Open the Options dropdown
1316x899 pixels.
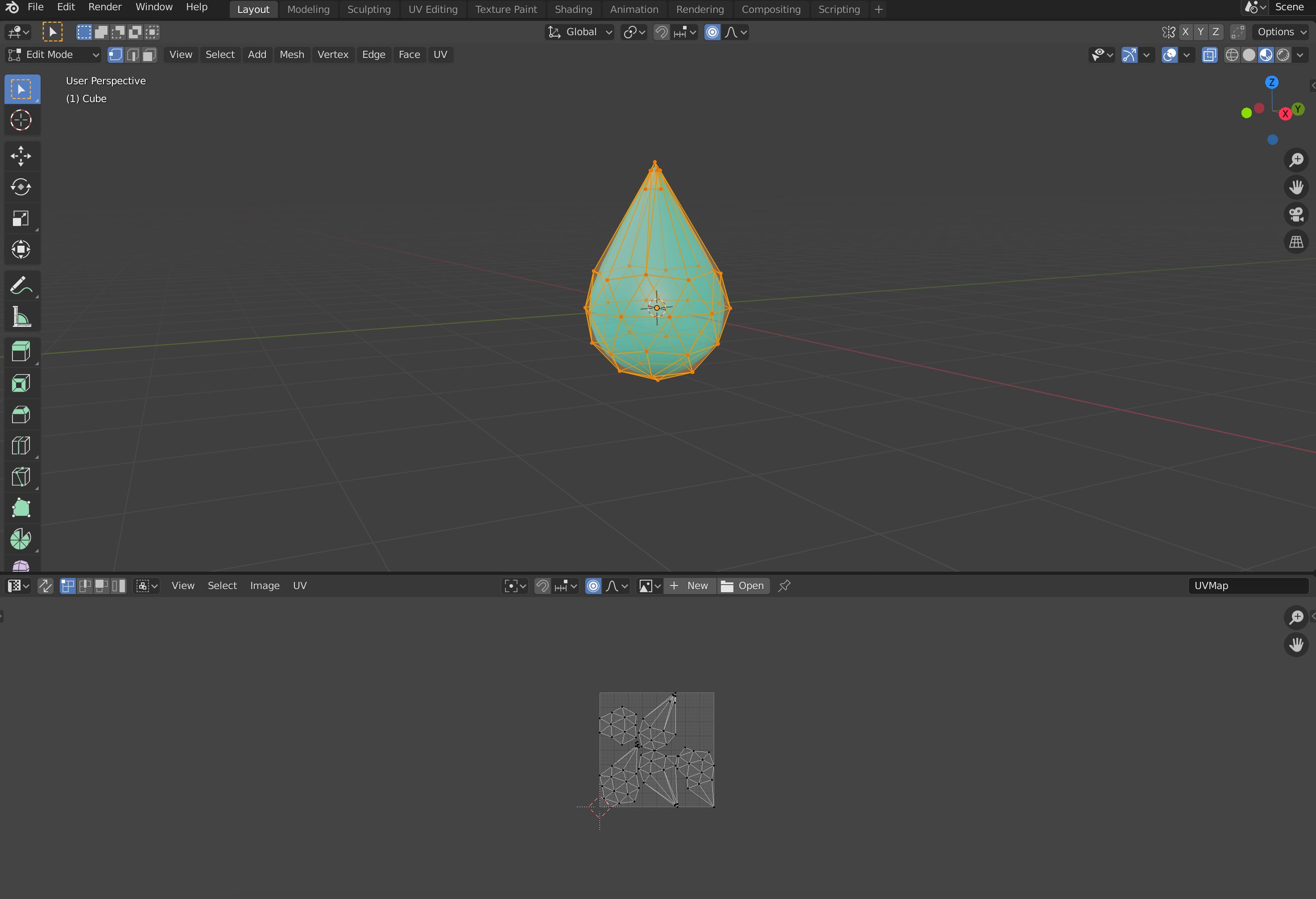pos(1282,32)
